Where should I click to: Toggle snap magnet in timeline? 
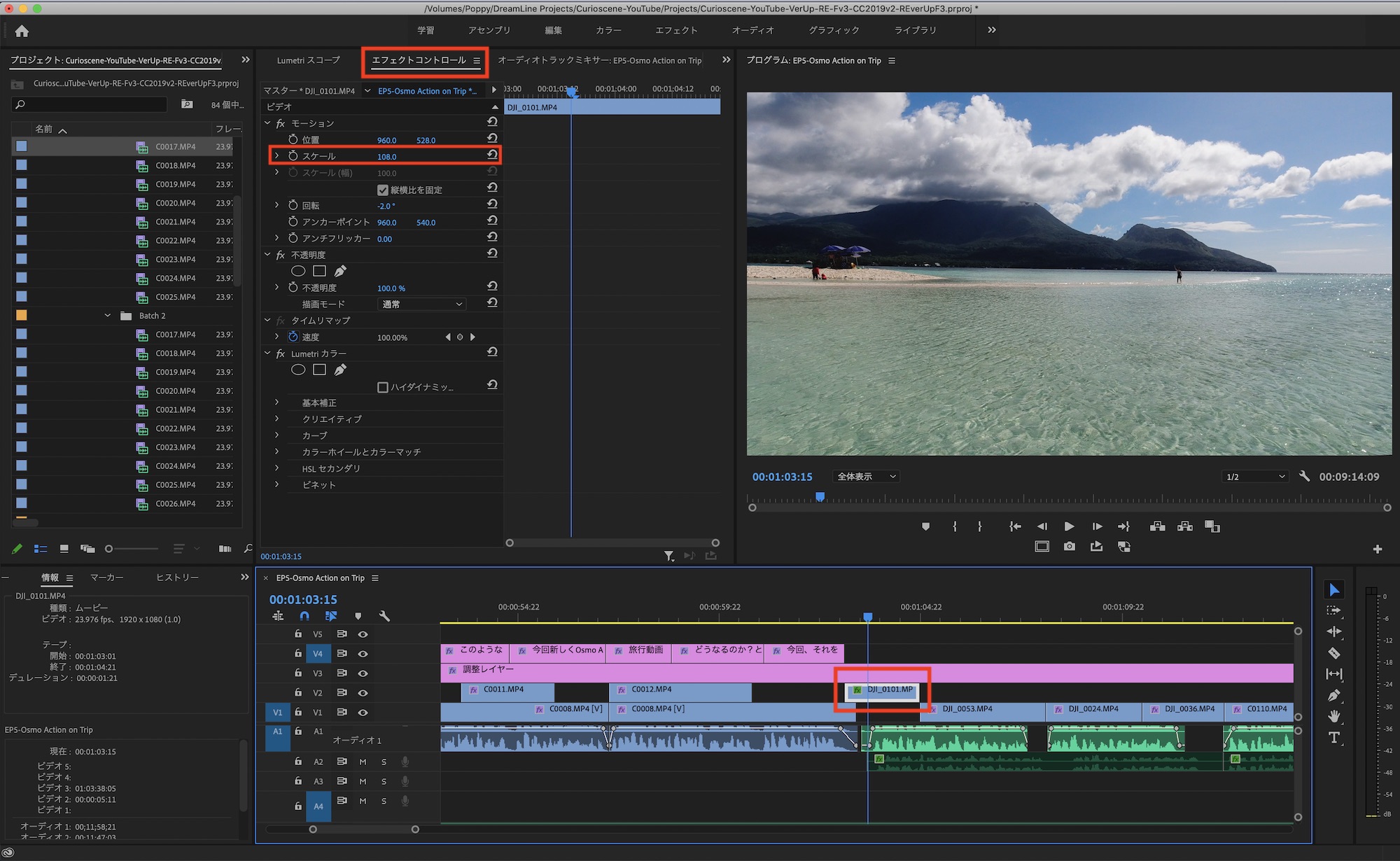(x=304, y=616)
